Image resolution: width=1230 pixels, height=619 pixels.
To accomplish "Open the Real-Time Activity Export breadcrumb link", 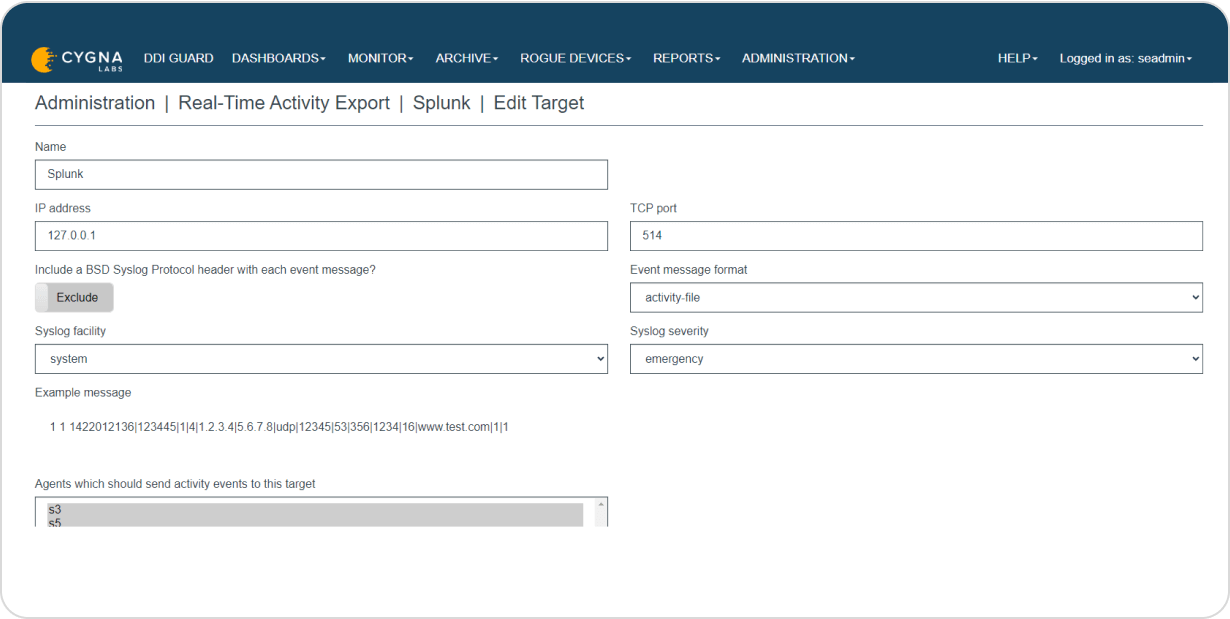I will 284,103.
